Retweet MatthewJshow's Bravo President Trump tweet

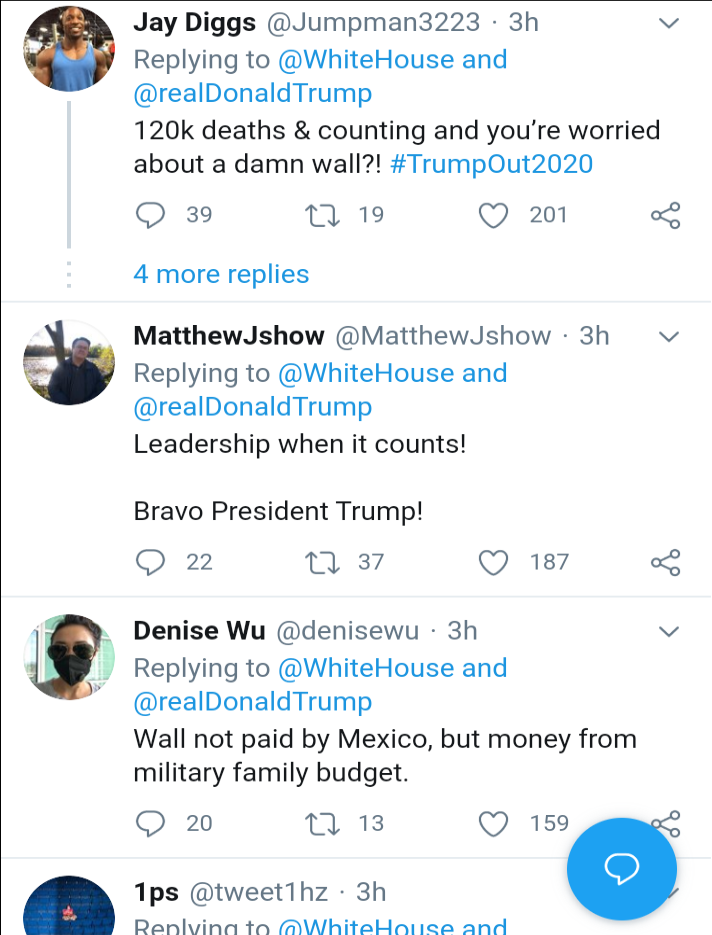[323, 563]
